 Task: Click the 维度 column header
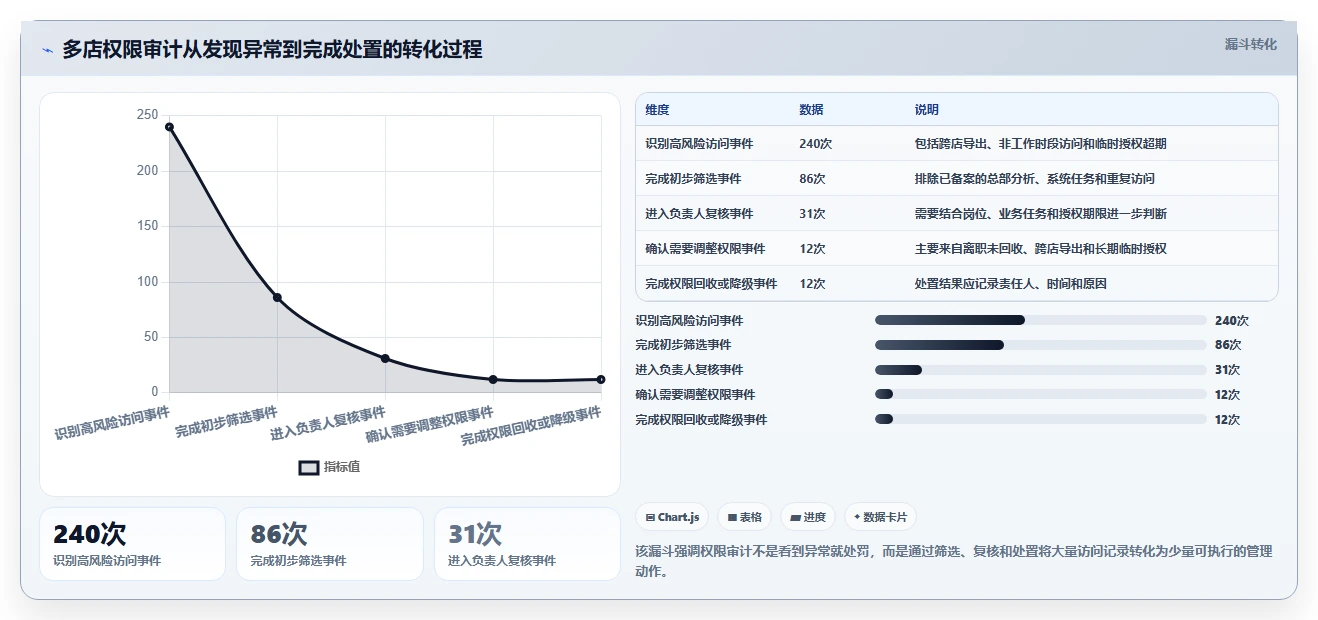point(658,110)
